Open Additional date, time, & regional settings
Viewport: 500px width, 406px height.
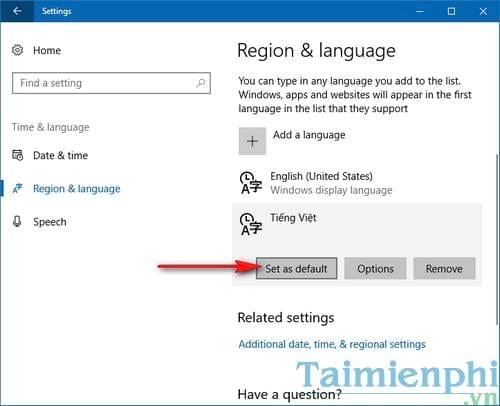[332, 344]
